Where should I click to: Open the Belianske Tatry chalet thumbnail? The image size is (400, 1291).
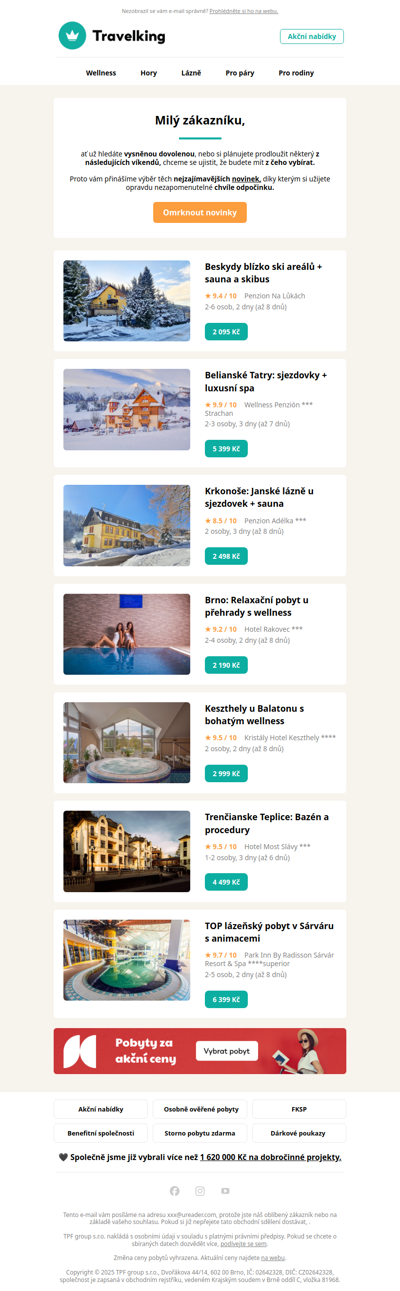[127, 410]
